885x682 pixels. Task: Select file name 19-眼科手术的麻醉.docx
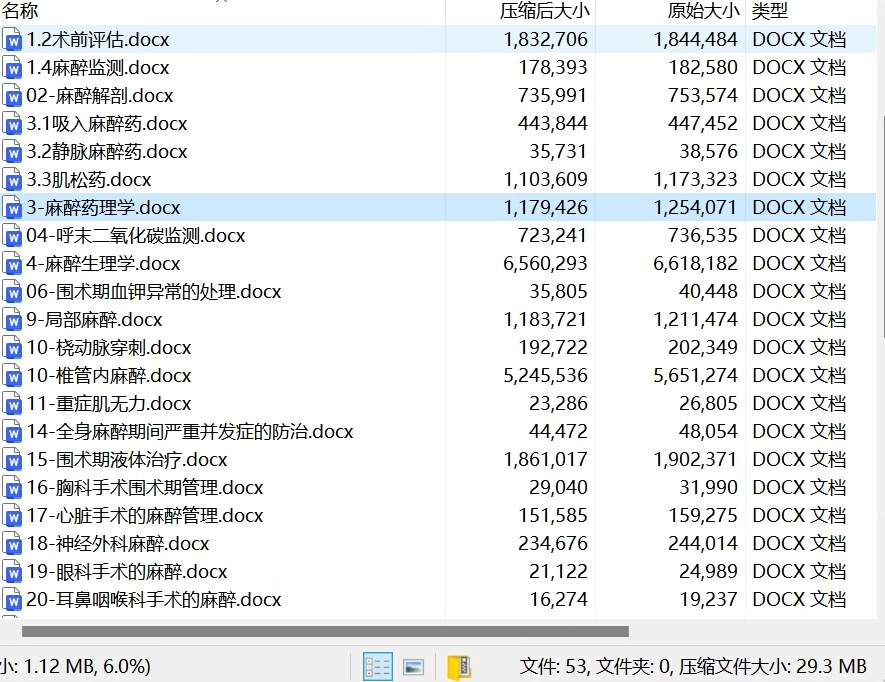point(127,571)
